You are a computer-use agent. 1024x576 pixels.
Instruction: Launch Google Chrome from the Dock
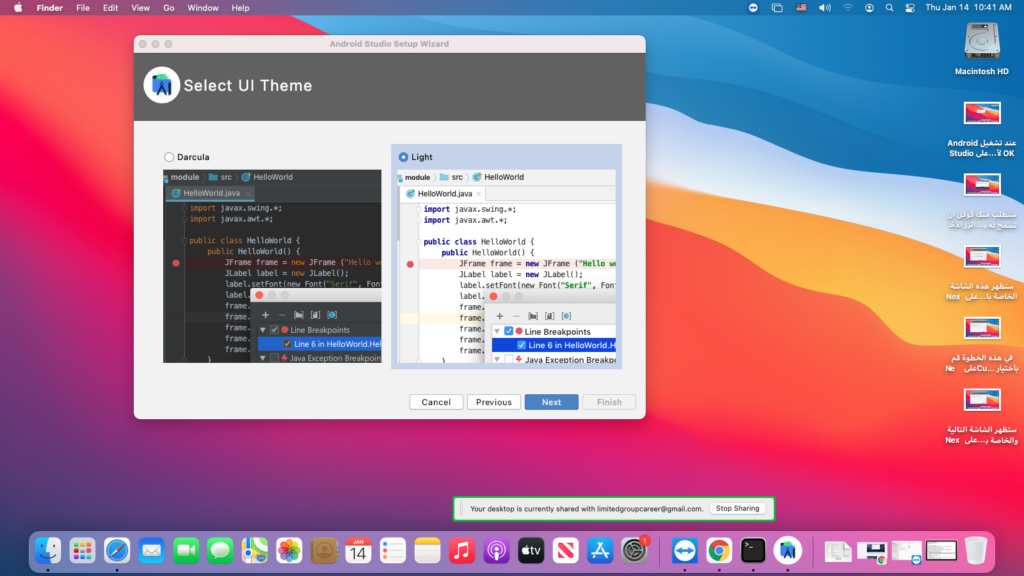[719, 551]
